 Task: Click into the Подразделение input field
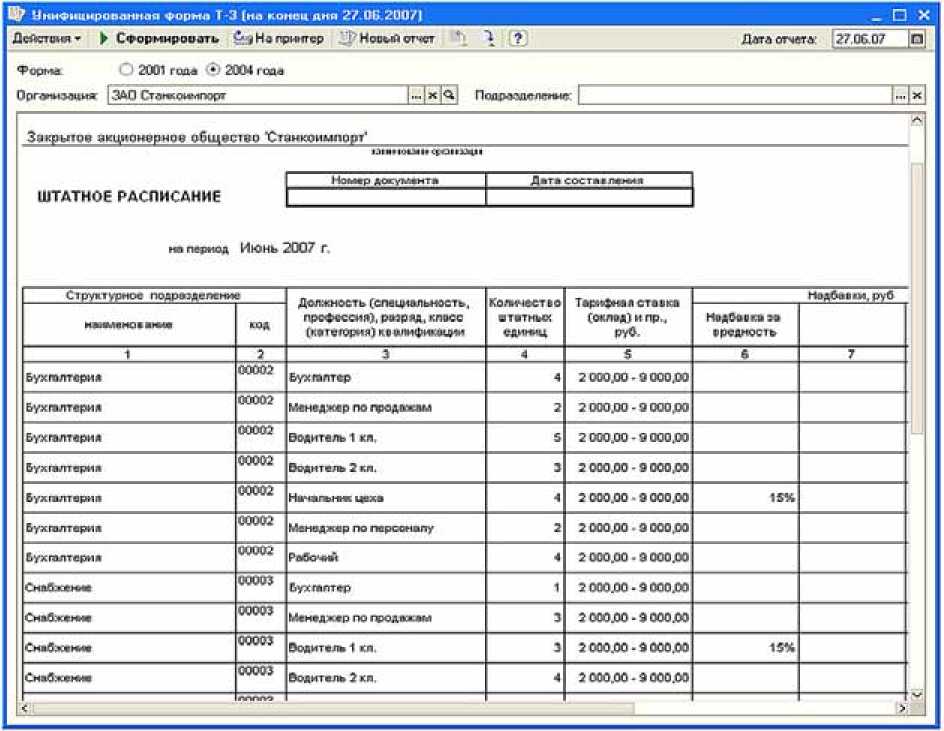(x=734, y=95)
